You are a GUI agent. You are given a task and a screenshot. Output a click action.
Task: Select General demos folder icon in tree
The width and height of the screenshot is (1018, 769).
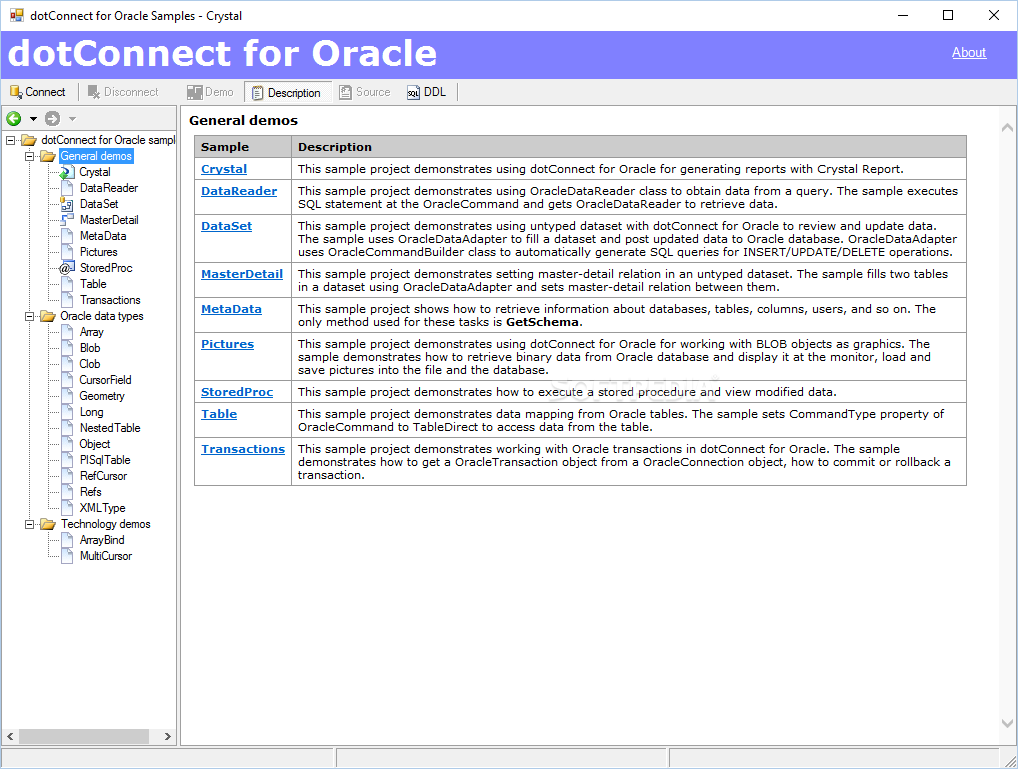[47, 156]
